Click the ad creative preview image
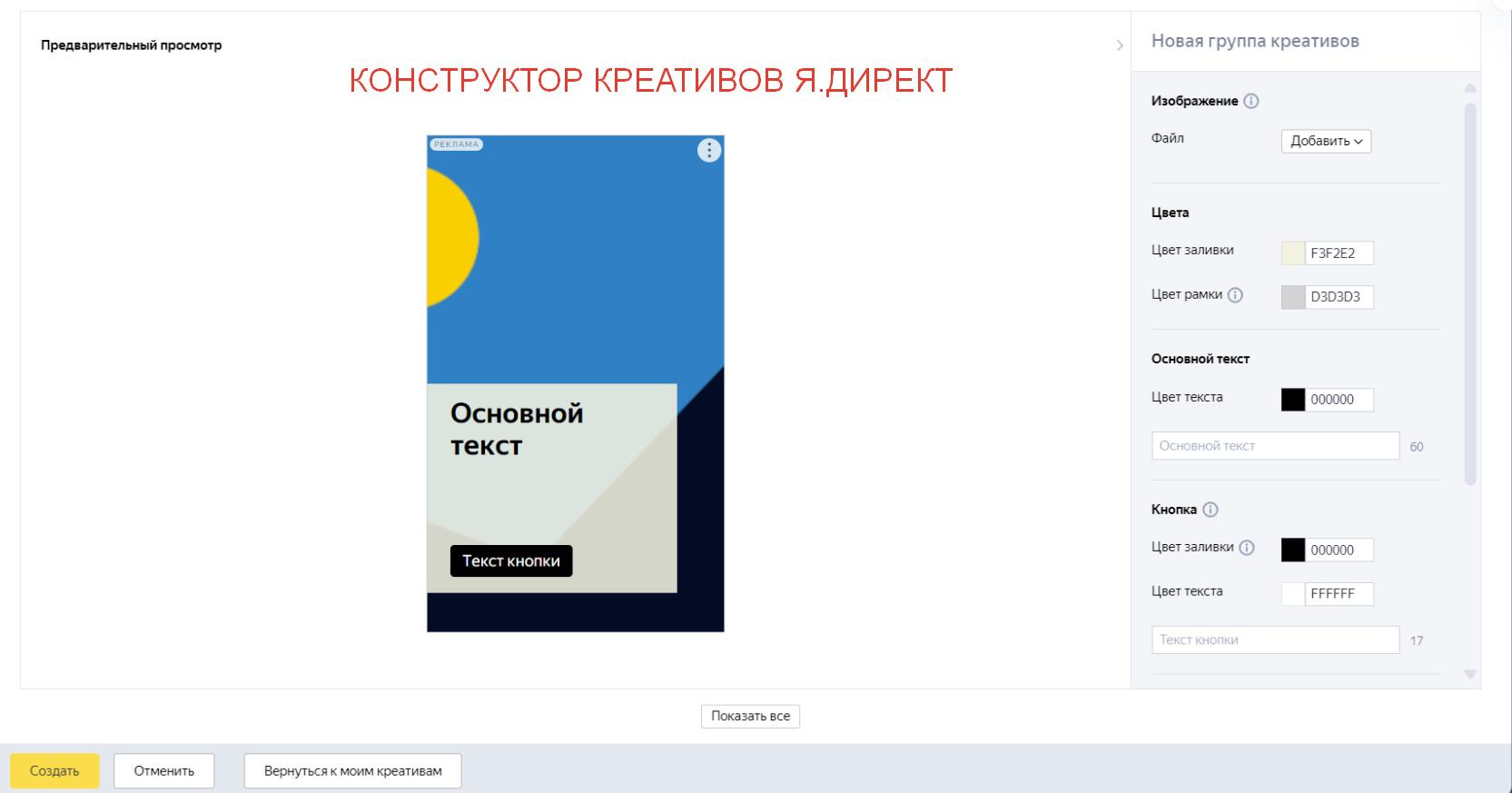Screen dimensions: 1512x793 576,383
